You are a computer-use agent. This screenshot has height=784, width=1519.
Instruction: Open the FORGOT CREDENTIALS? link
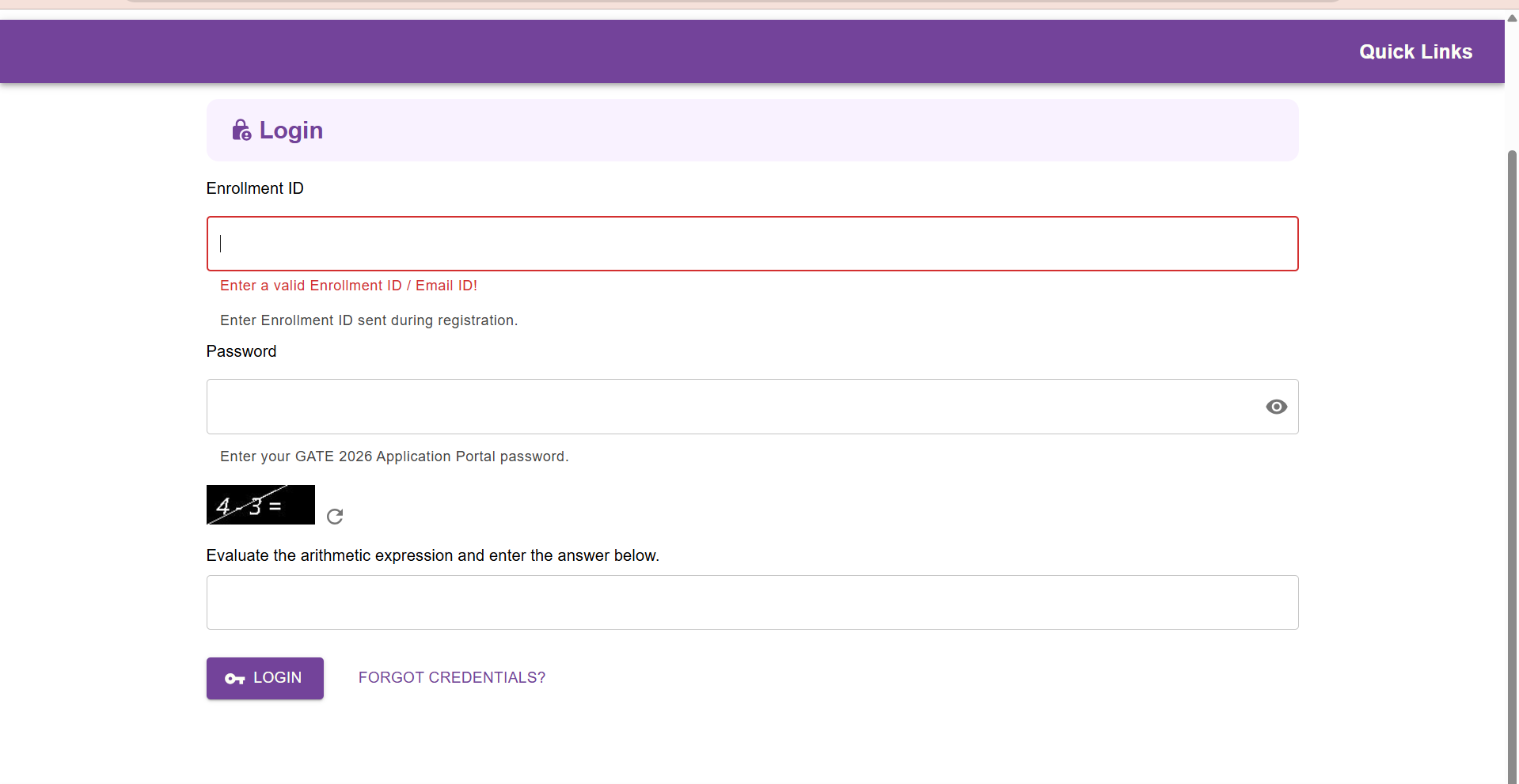[x=452, y=678]
